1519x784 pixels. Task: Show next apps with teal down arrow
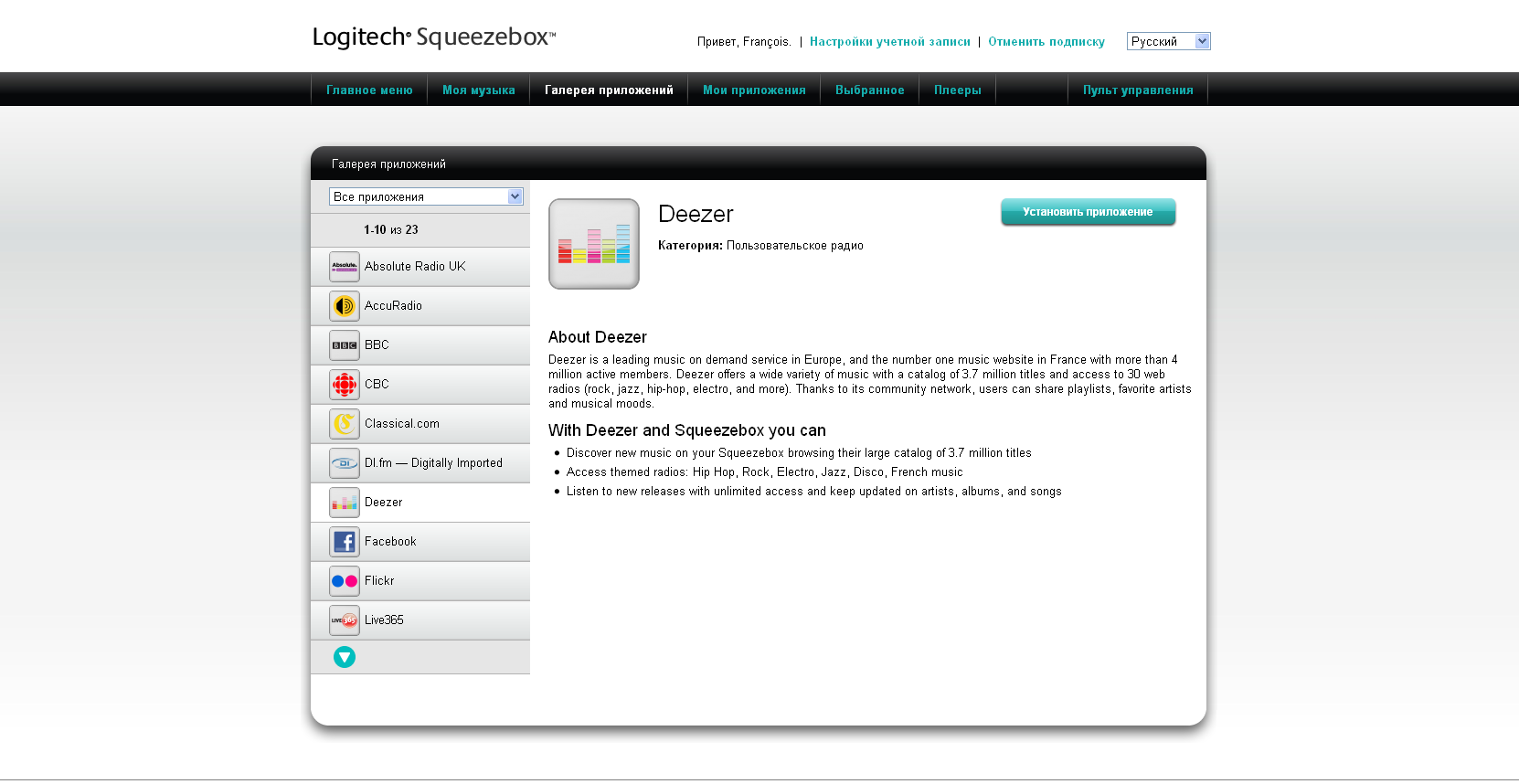345,657
